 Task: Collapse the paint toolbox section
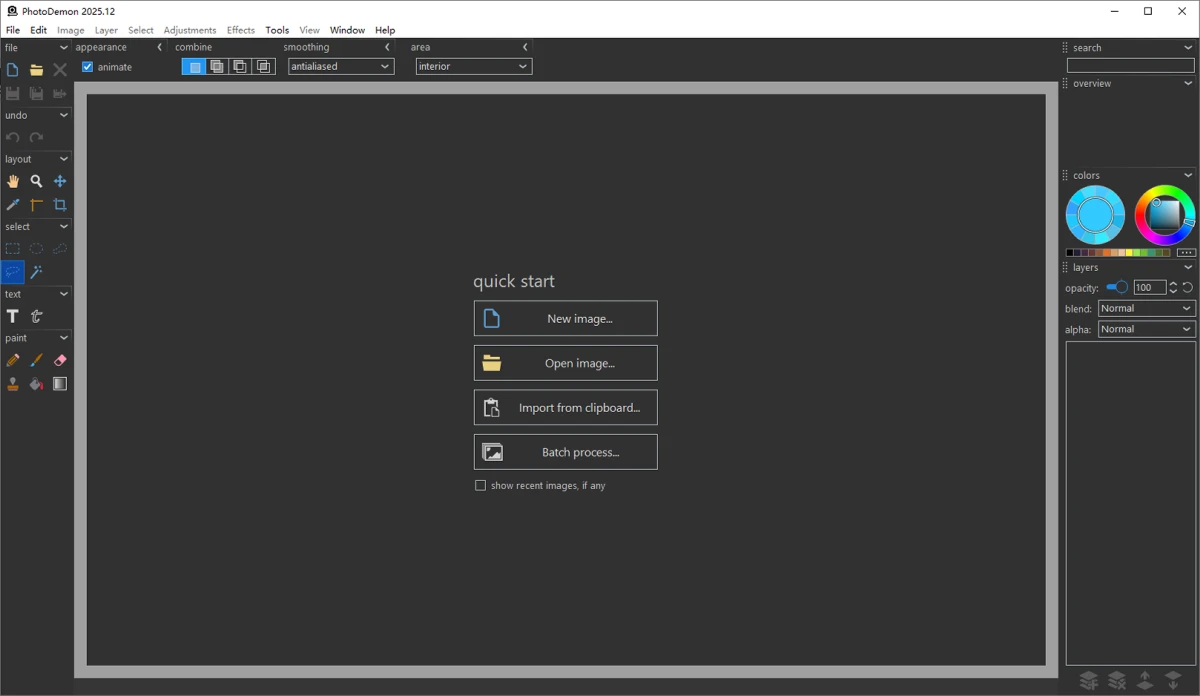(x=64, y=338)
